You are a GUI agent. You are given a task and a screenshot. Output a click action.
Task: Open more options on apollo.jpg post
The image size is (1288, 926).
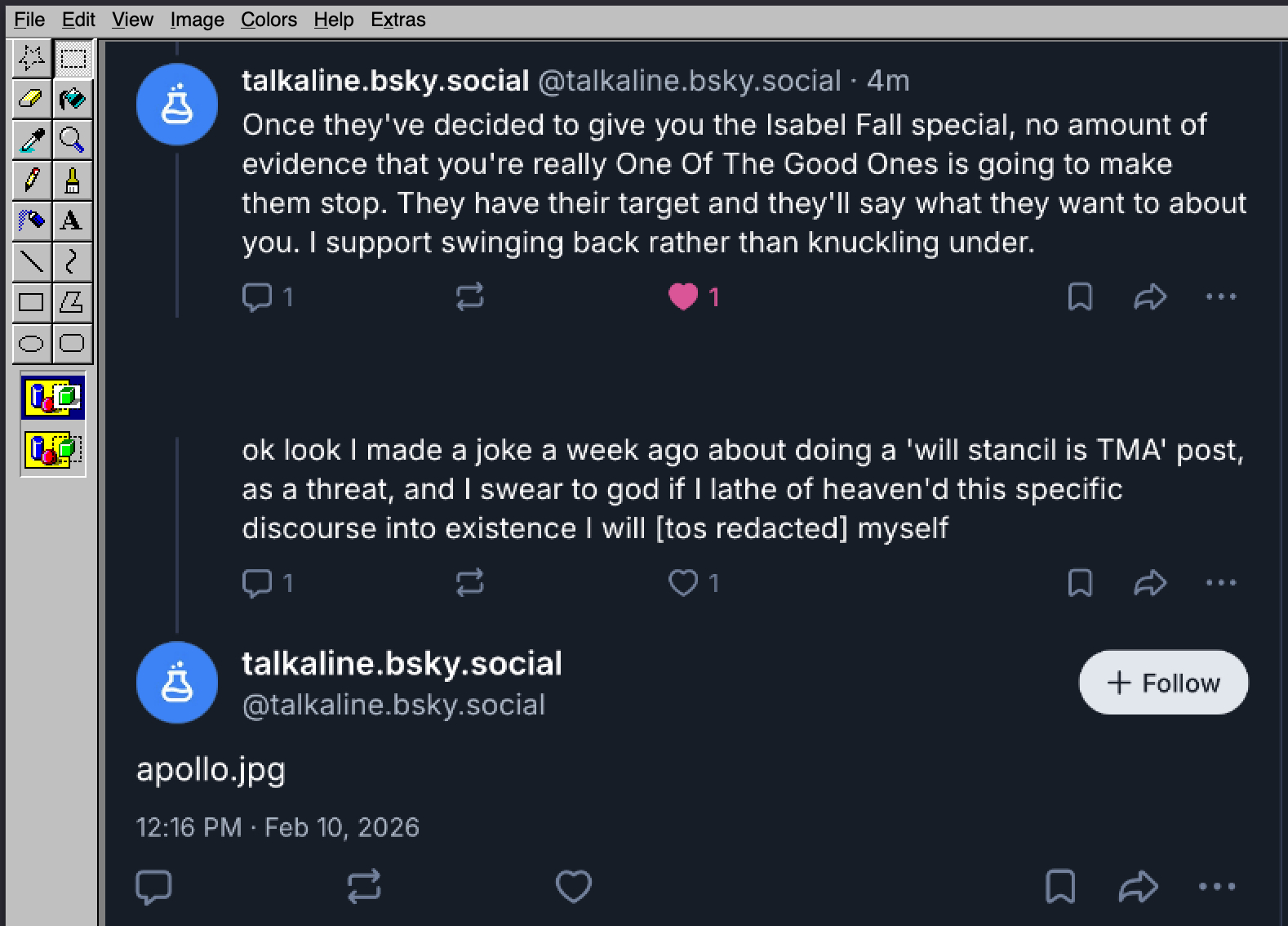pyautogui.click(x=1217, y=886)
